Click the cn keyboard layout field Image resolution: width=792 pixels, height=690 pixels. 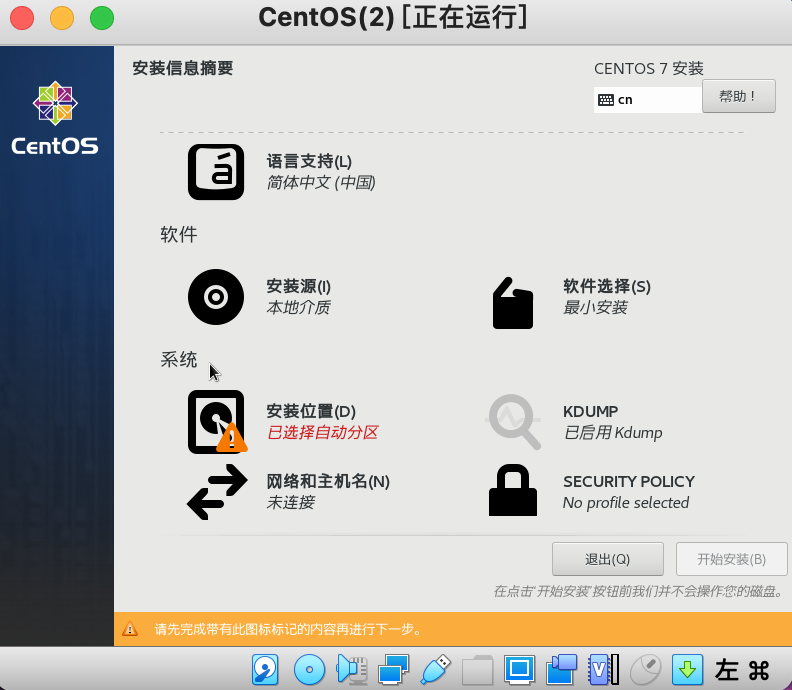coord(648,100)
